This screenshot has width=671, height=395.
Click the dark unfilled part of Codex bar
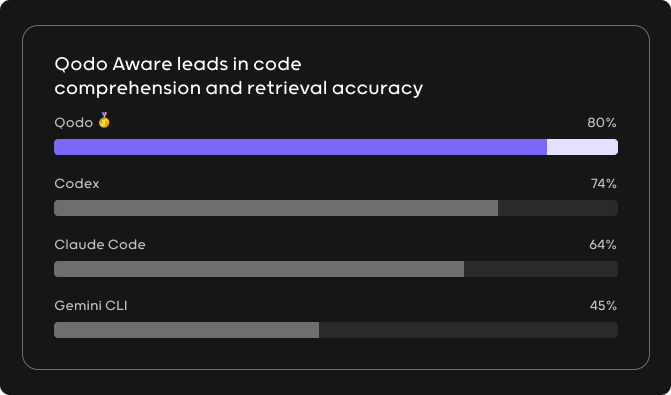click(558, 208)
